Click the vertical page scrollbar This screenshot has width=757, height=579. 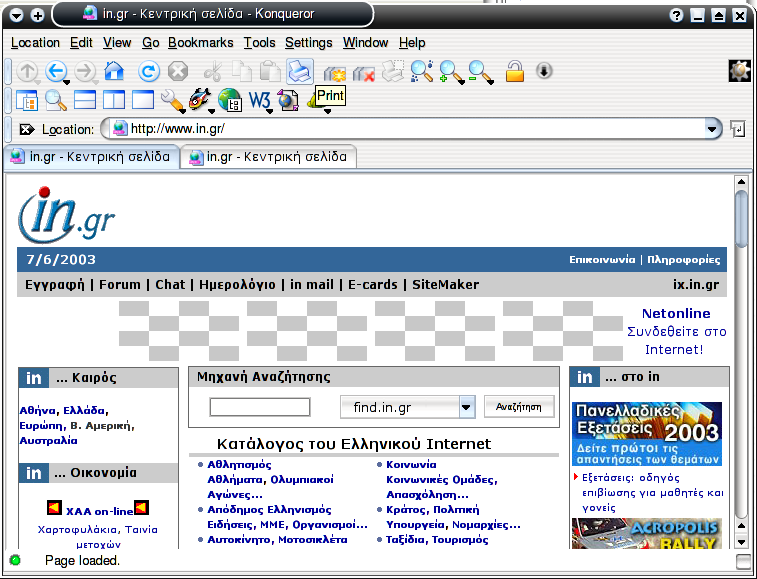[741, 350]
